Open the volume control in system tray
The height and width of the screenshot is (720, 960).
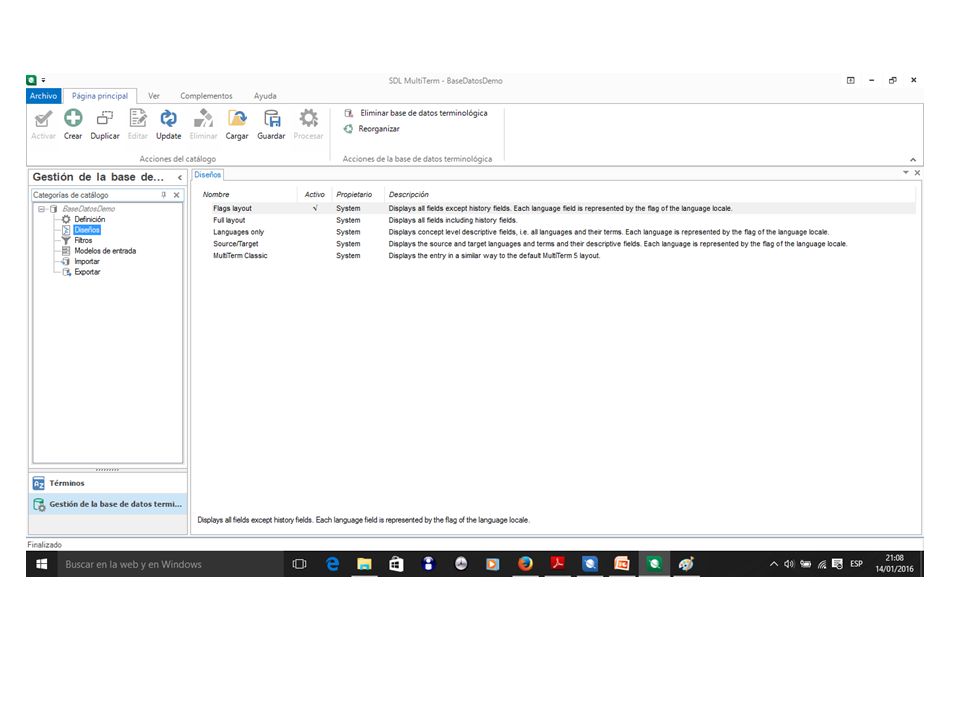tap(789, 564)
